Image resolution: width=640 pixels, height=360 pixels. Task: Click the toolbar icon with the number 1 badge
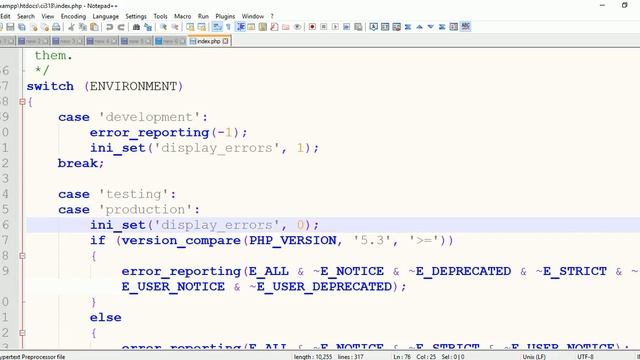coord(373,27)
